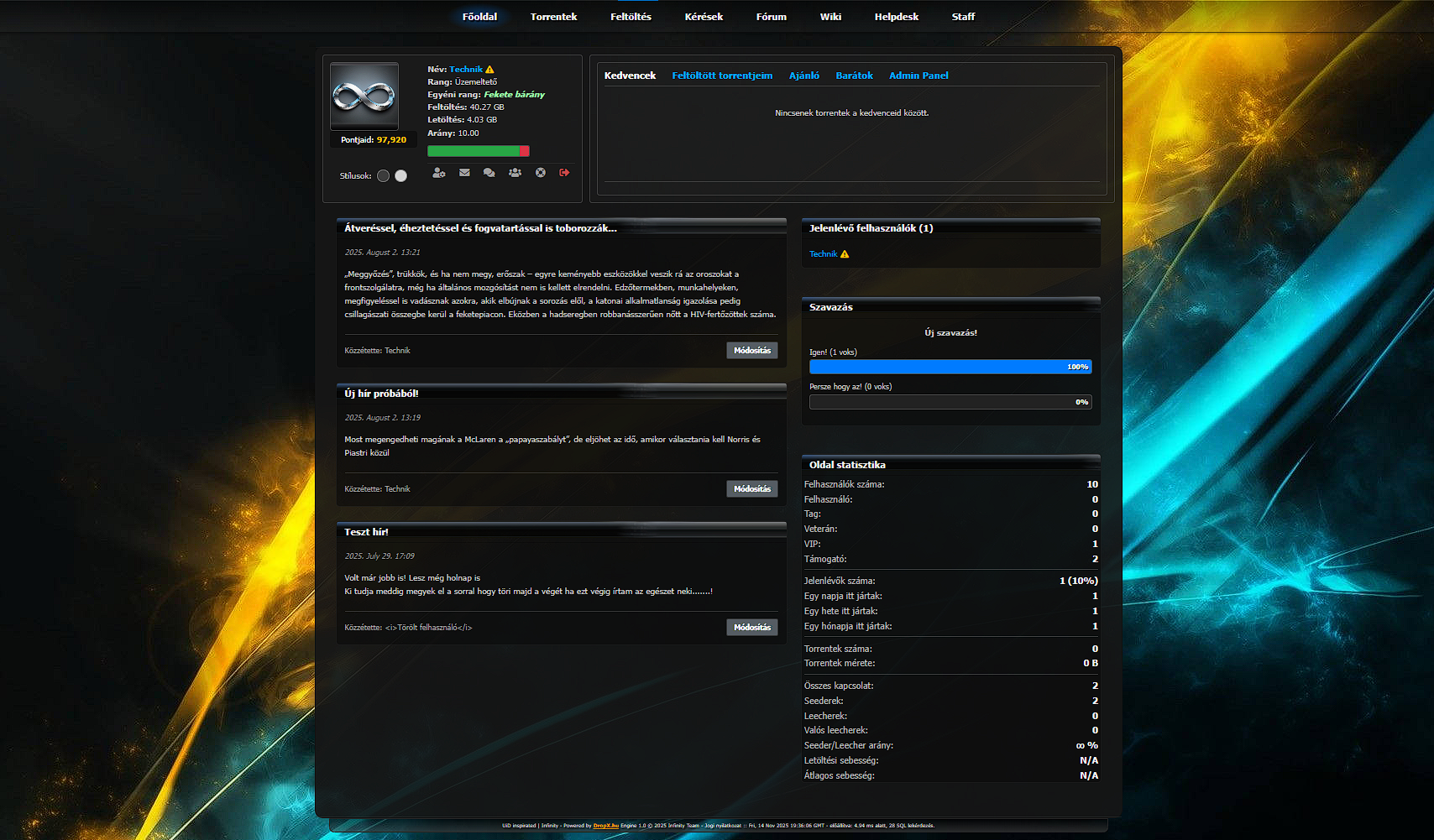Open the chat bubbles icon
Viewport: 1434px width, 840px height.
[489, 173]
